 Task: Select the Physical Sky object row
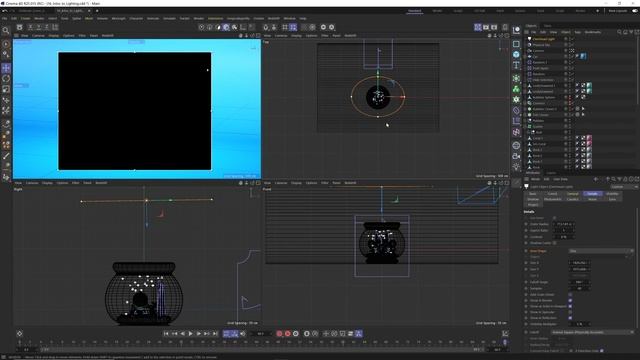pos(541,45)
